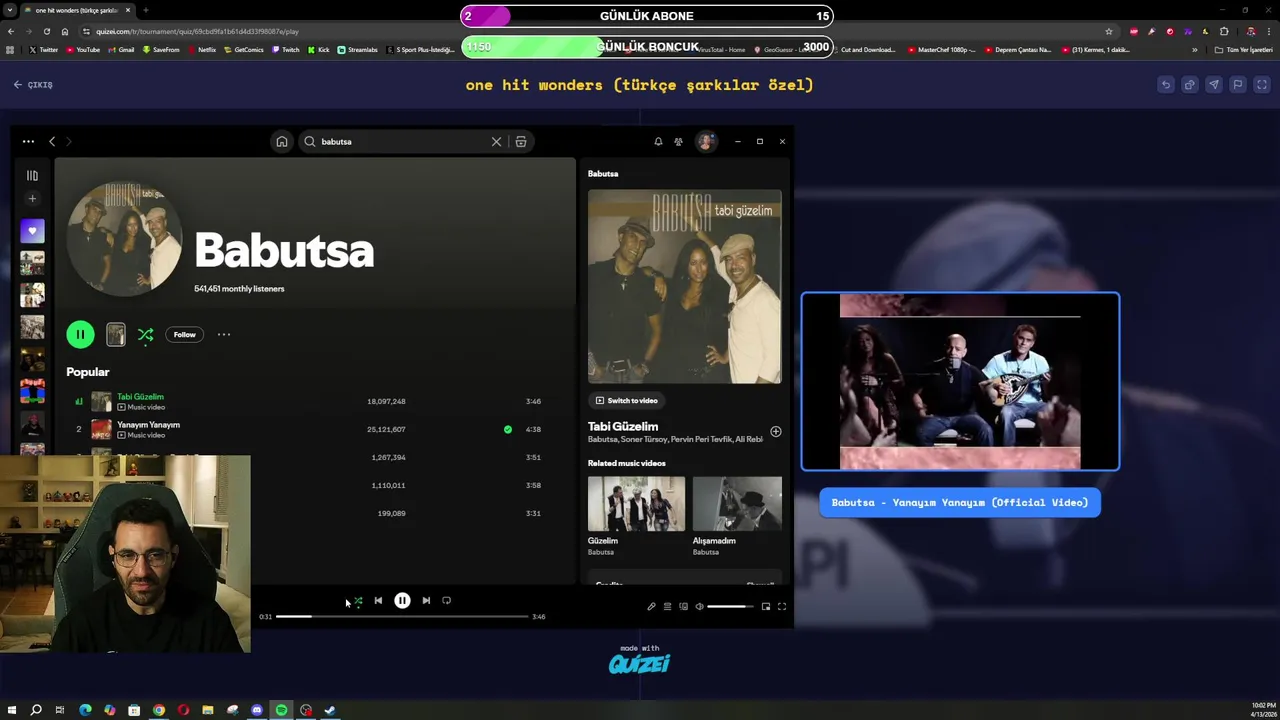The width and height of the screenshot is (1280, 720).
Task: Open more options for Babutsa artist
Action: tap(224, 335)
